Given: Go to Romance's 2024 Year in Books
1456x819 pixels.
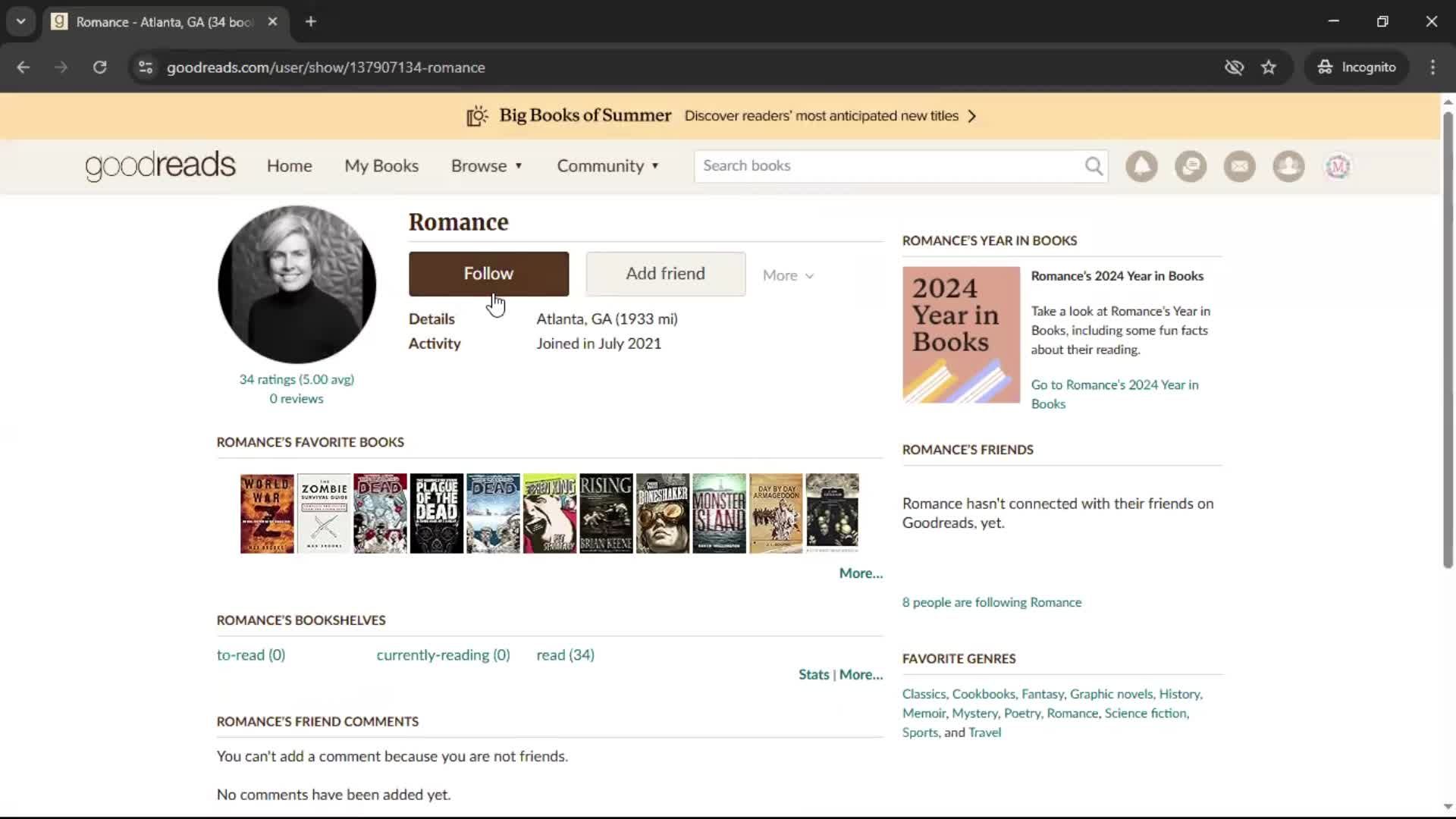Looking at the screenshot, I should 1115,394.
